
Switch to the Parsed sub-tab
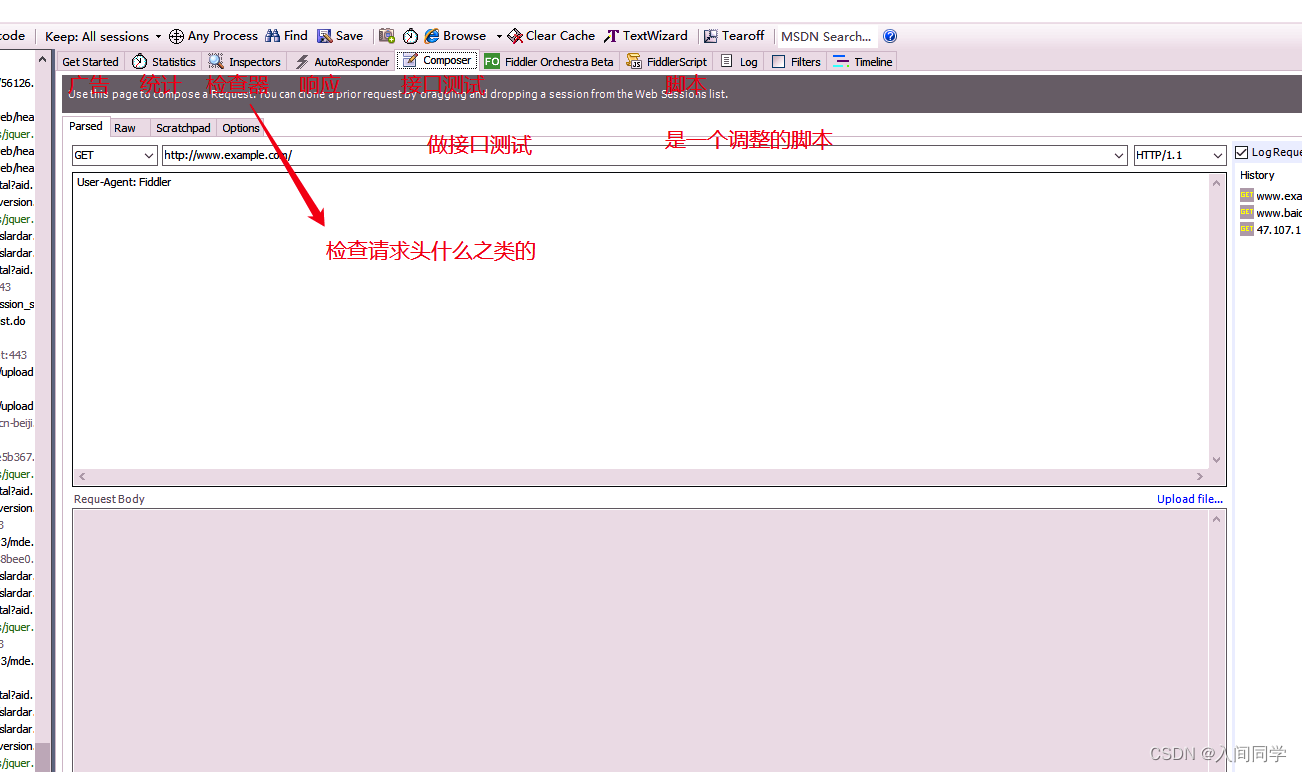click(86, 127)
